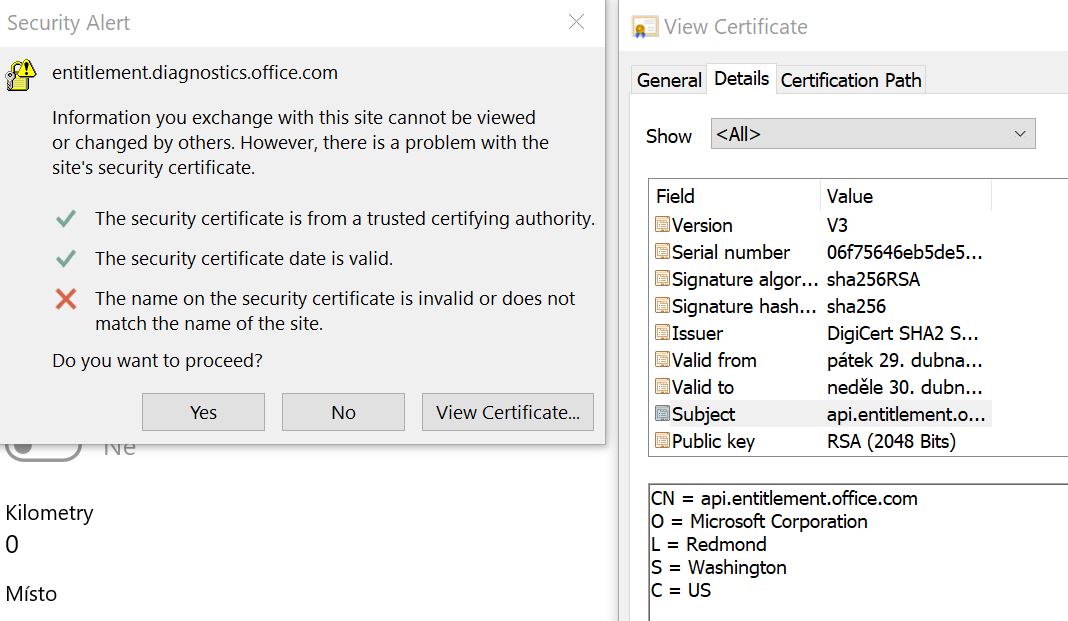Click the trusted certifying authority checkmark icon
Viewport: 1068px width, 621px height.
click(x=65, y=219)
